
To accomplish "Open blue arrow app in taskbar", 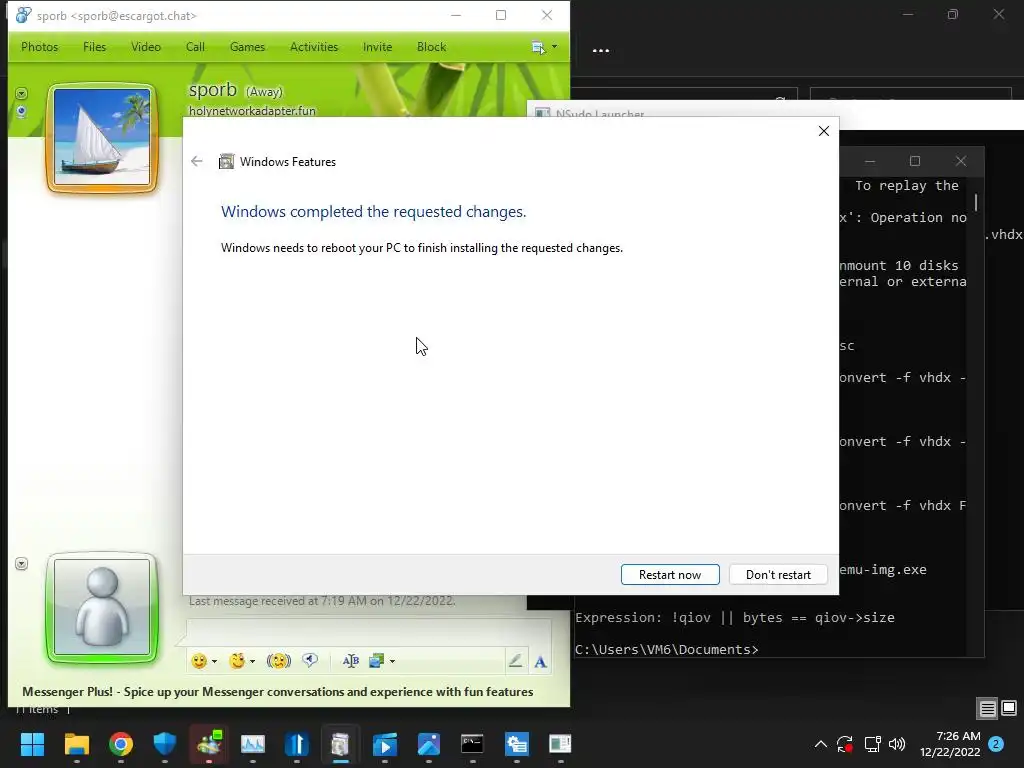I will click(296, 744).
